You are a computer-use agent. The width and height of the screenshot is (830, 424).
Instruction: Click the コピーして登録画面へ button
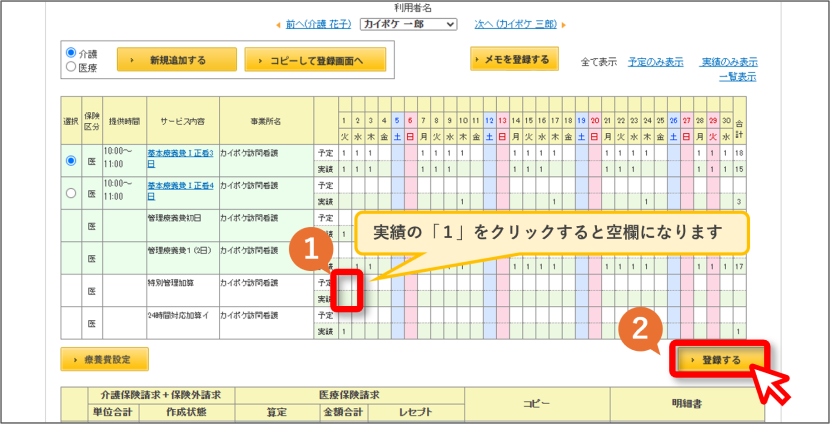315,59
